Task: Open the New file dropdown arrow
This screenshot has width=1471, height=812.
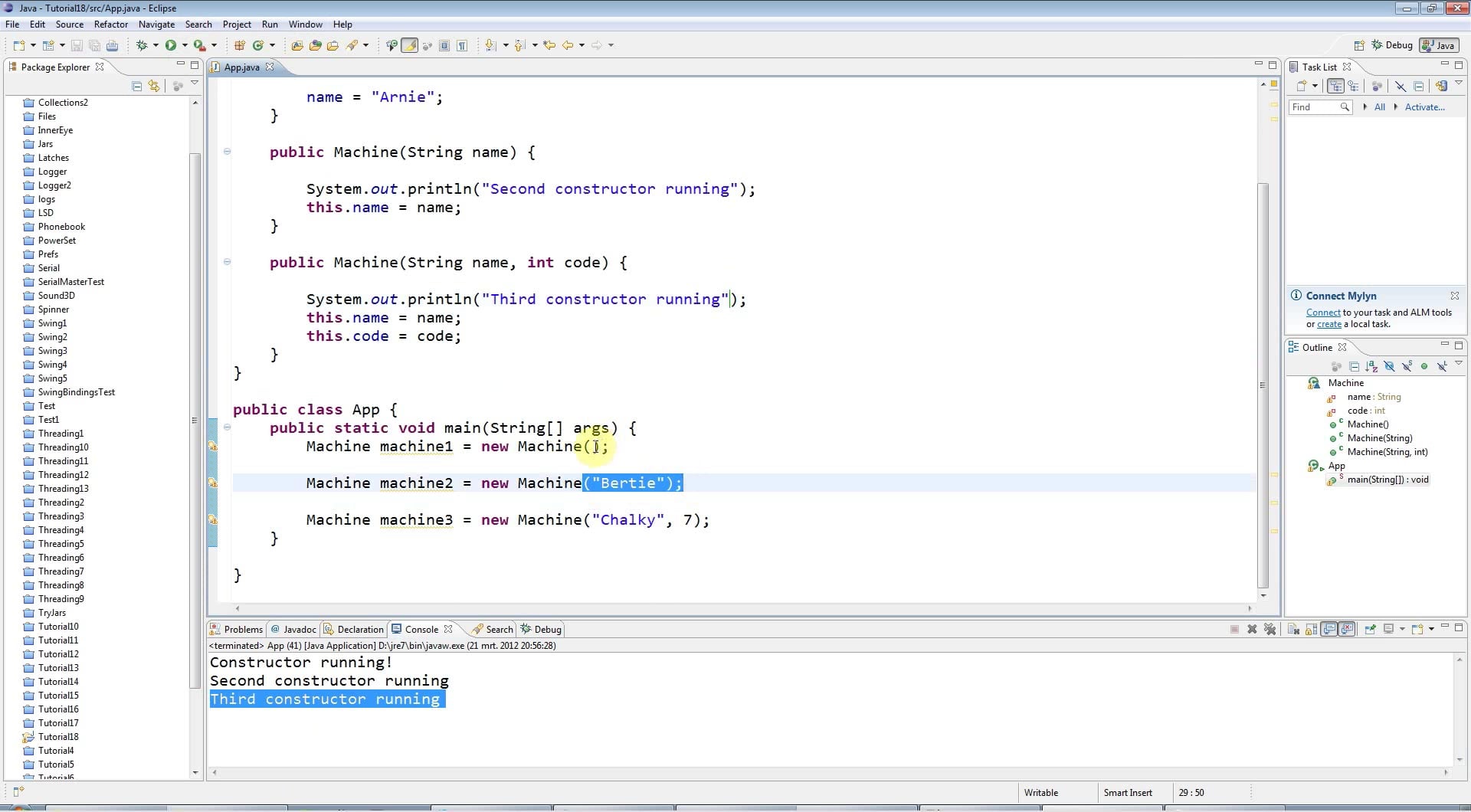Action: [x=33, y=45]
